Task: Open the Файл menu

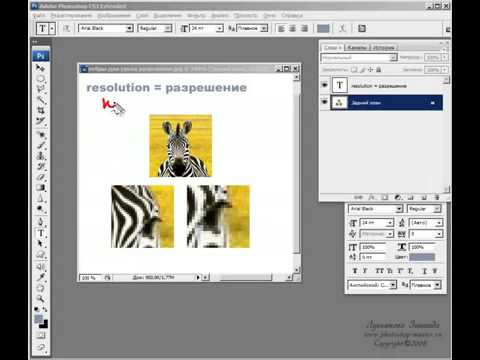Action: [x=39, y=16]
